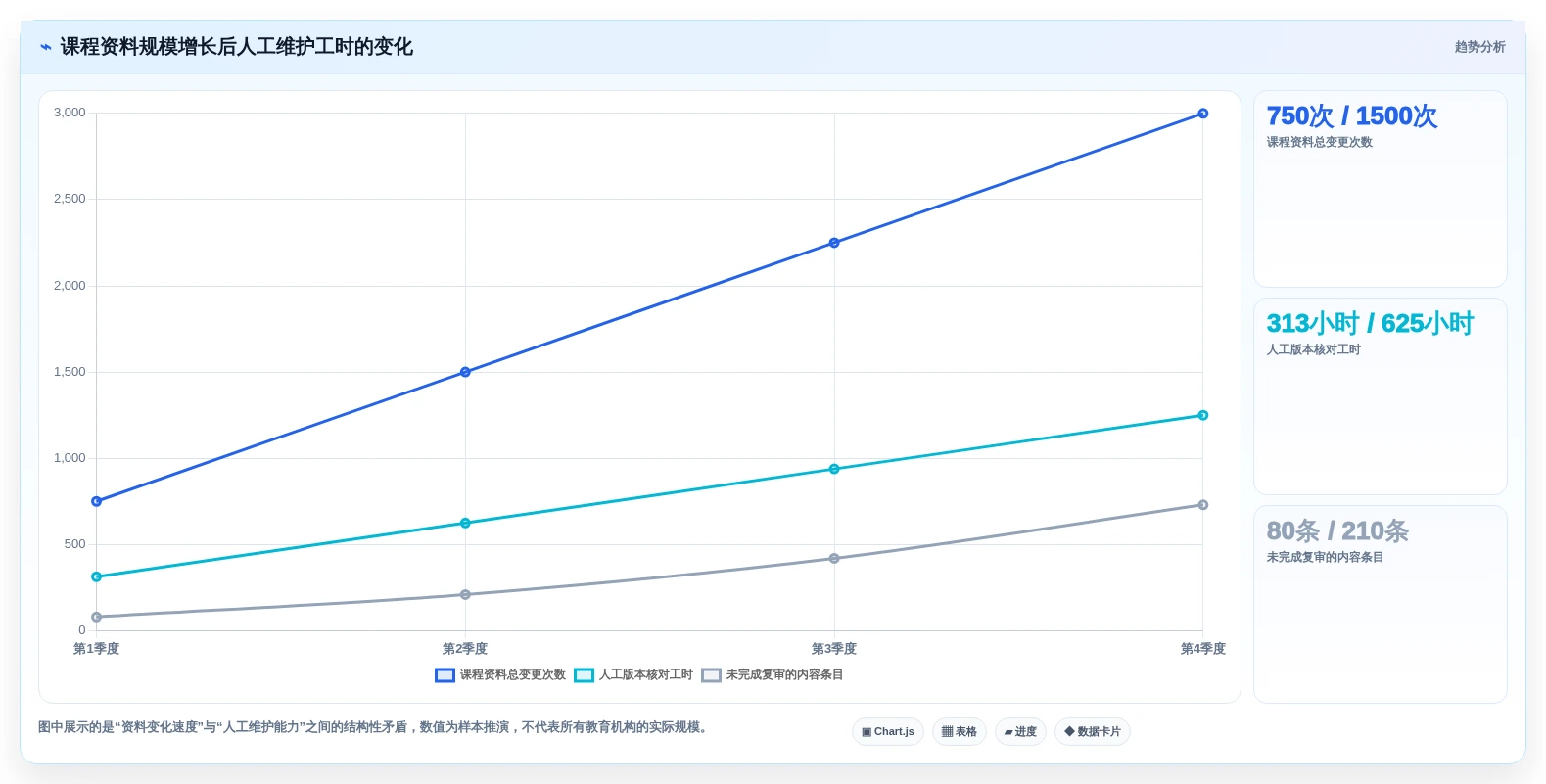Click the lightning icon beside the chart title

[x=45, y=47]
